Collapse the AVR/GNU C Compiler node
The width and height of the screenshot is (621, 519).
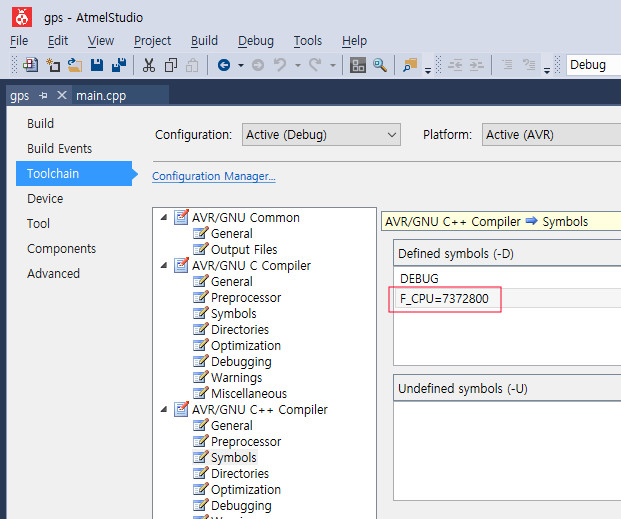(164, 265)
